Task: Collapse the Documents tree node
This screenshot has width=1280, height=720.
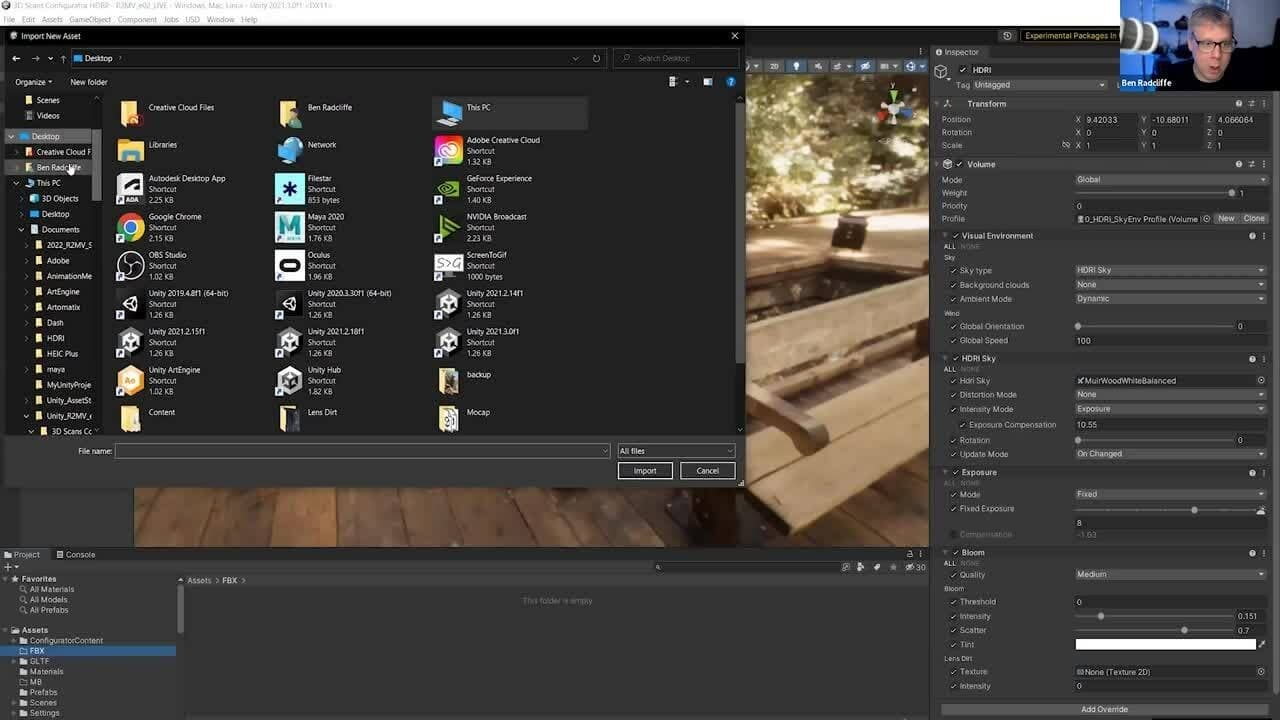Action: 21,229
